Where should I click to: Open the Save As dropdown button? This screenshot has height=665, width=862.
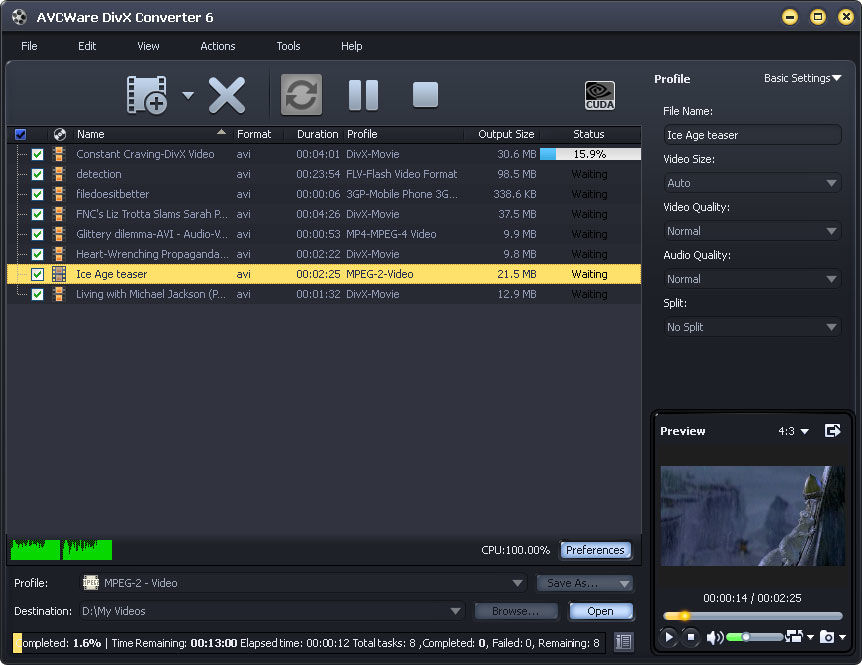585,583
